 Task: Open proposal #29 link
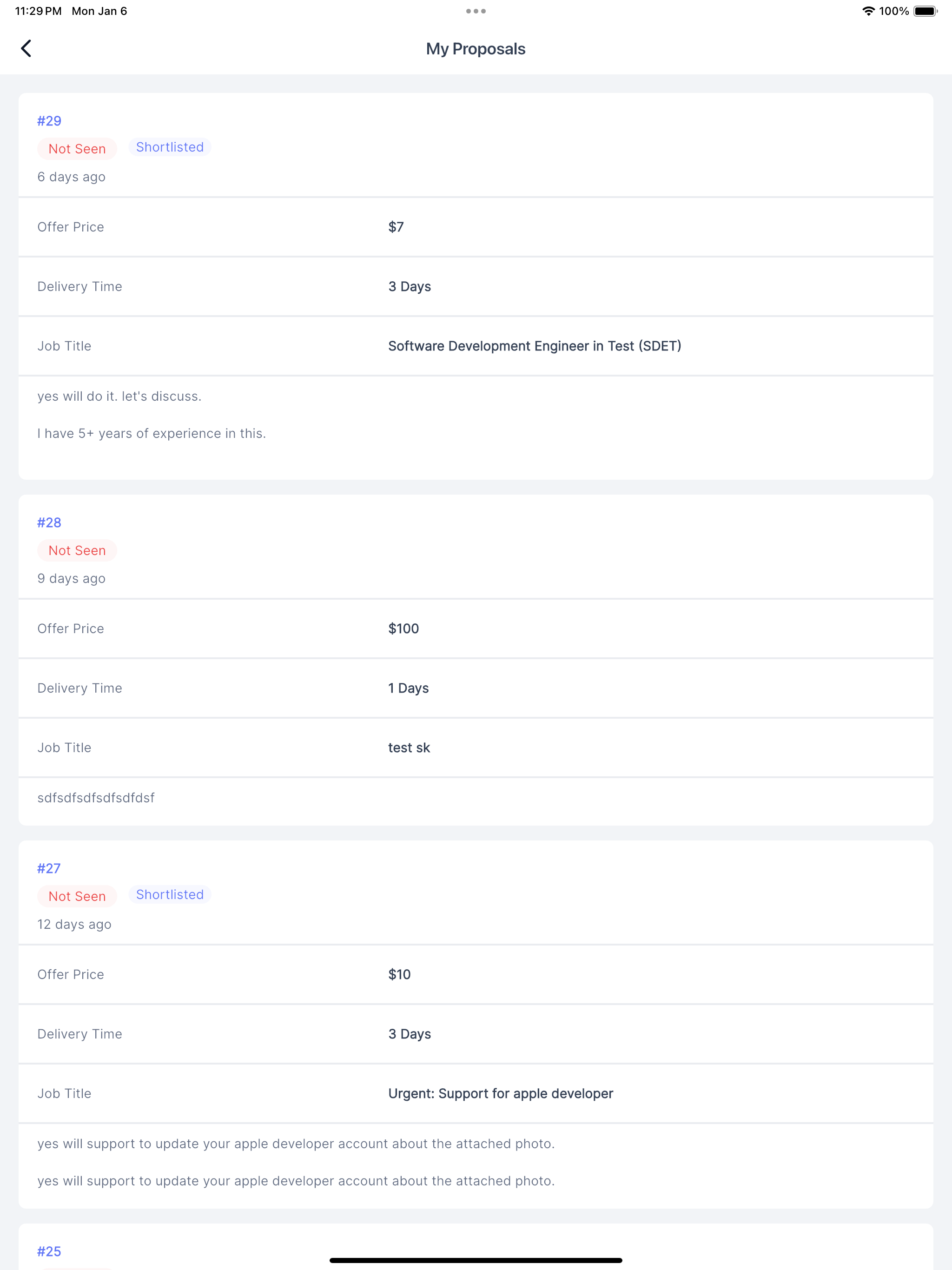click(49, 120)
